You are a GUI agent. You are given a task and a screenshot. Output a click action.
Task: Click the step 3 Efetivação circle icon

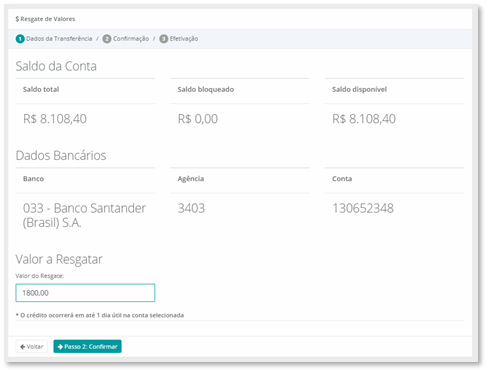click(x=164, y=39)
